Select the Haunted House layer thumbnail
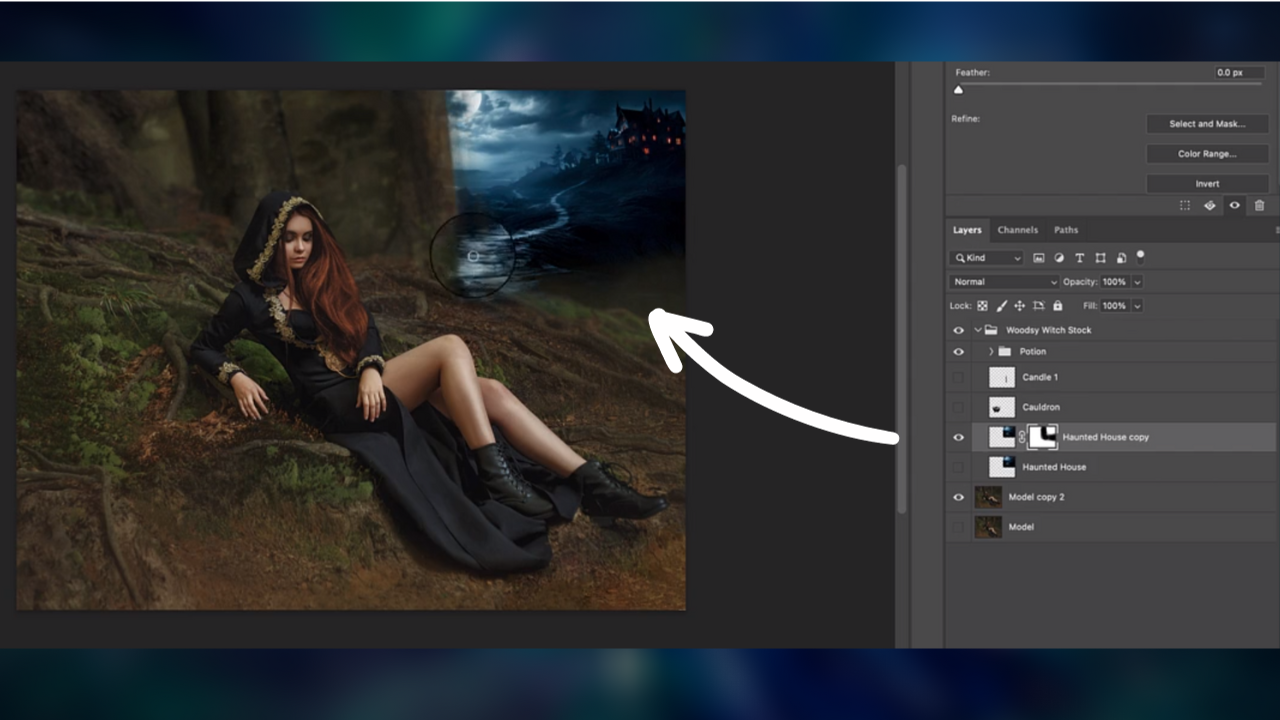 click(1002, 467)
